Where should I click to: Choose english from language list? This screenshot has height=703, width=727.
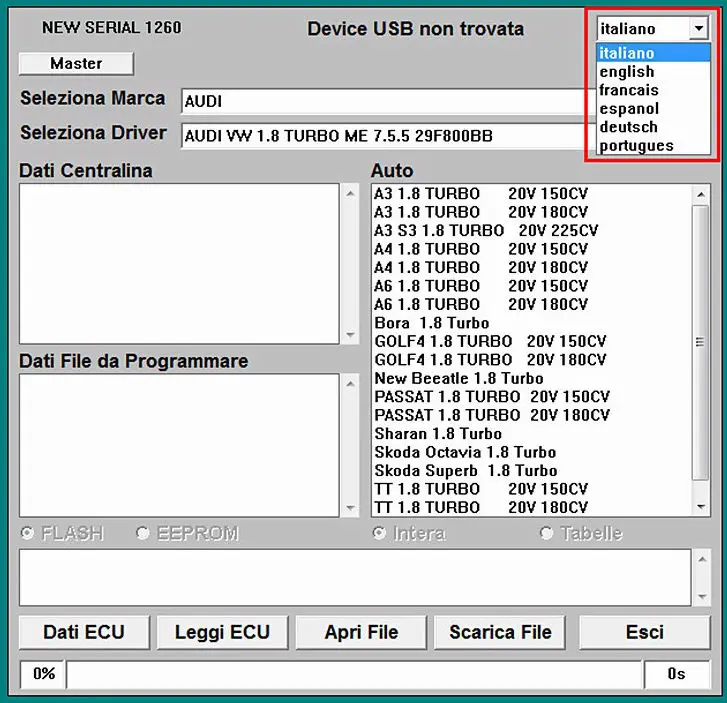(x=653, y=71)
